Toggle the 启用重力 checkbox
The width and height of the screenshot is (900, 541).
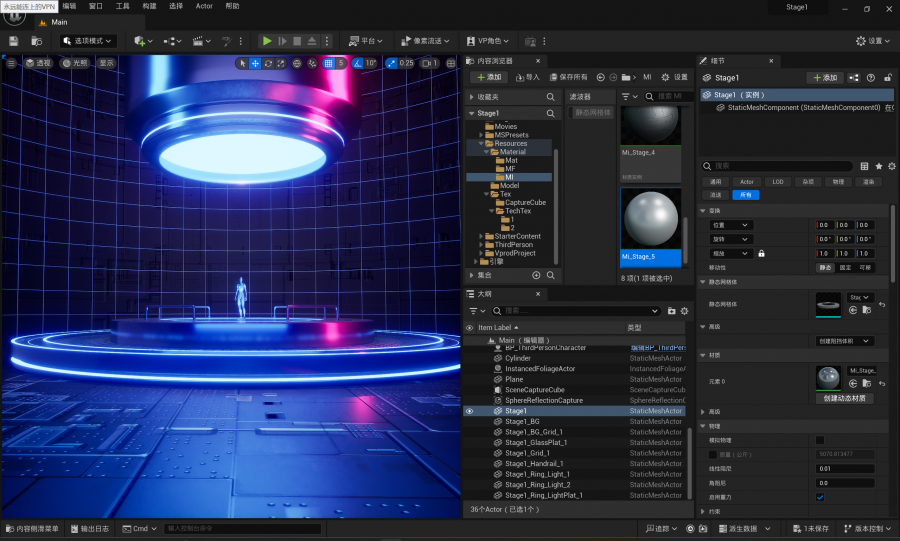(x=820, y=497)
